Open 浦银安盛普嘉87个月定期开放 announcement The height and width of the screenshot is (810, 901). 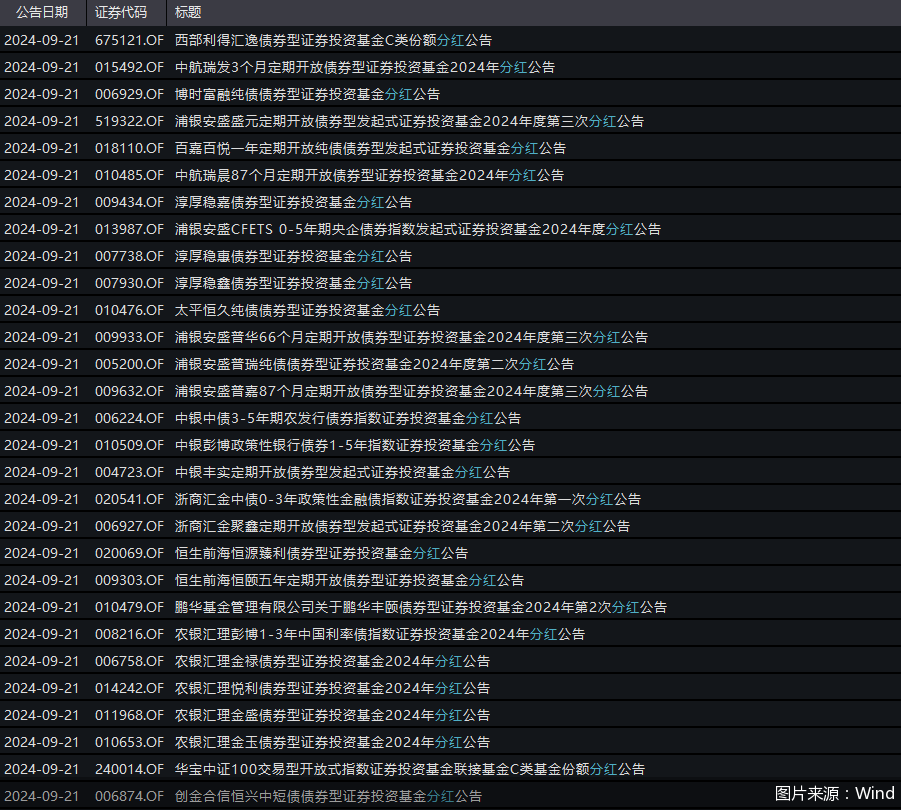point(411,391)
